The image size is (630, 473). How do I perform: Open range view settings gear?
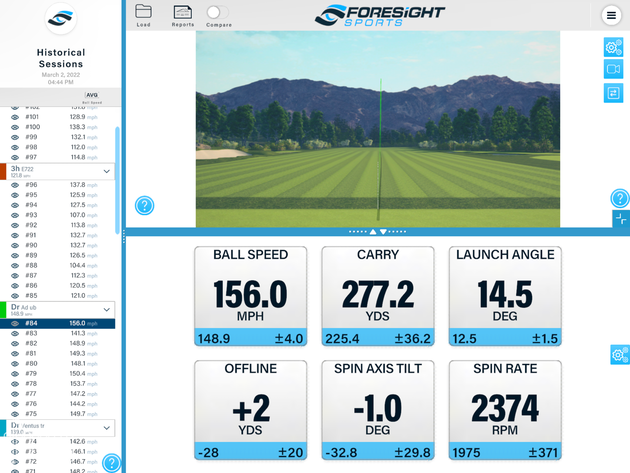614,47
